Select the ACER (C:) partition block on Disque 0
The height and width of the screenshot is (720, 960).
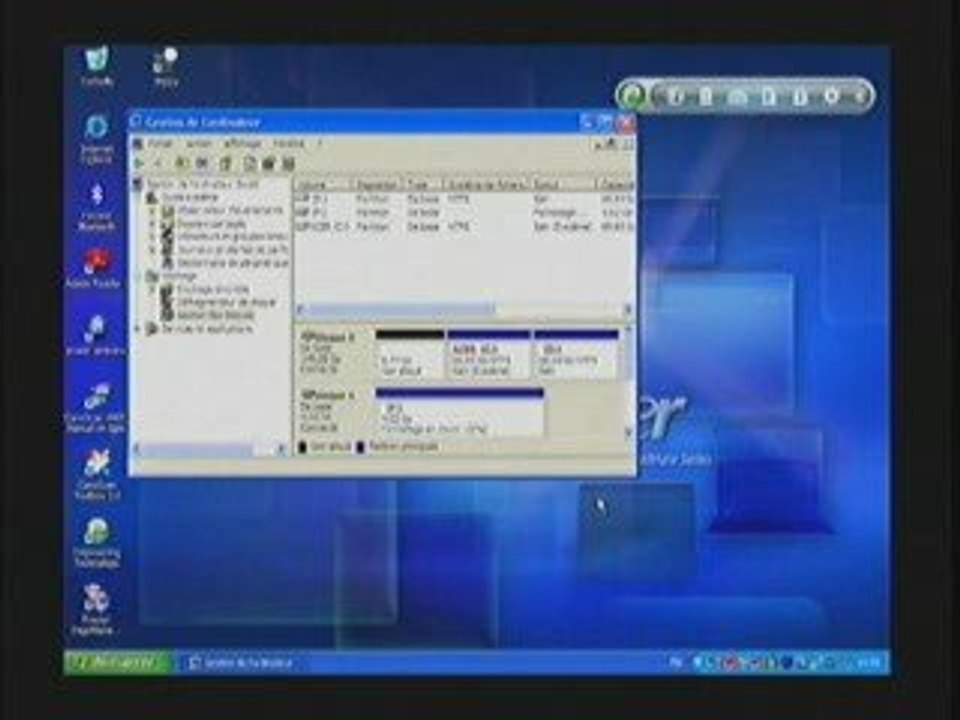click(489, 354)
